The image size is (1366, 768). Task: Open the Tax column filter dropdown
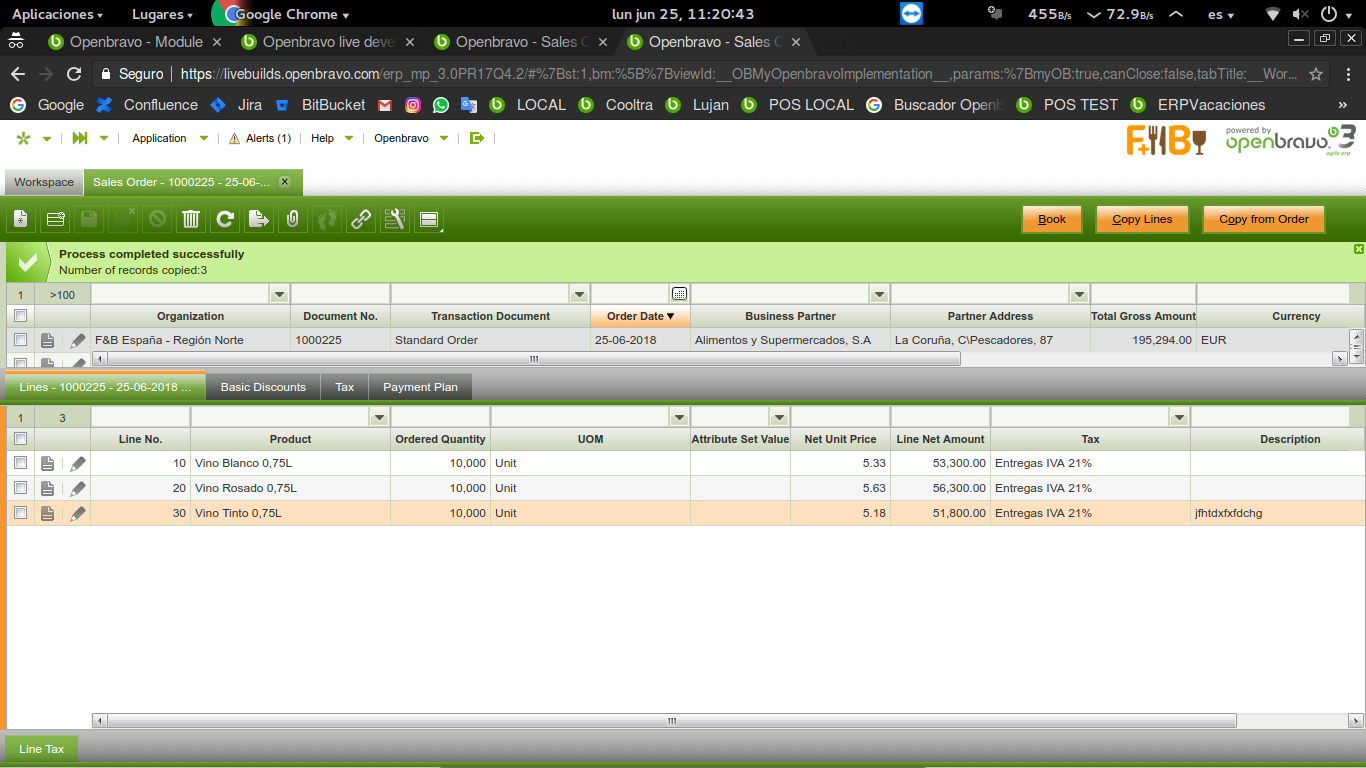coord(1179,417)
